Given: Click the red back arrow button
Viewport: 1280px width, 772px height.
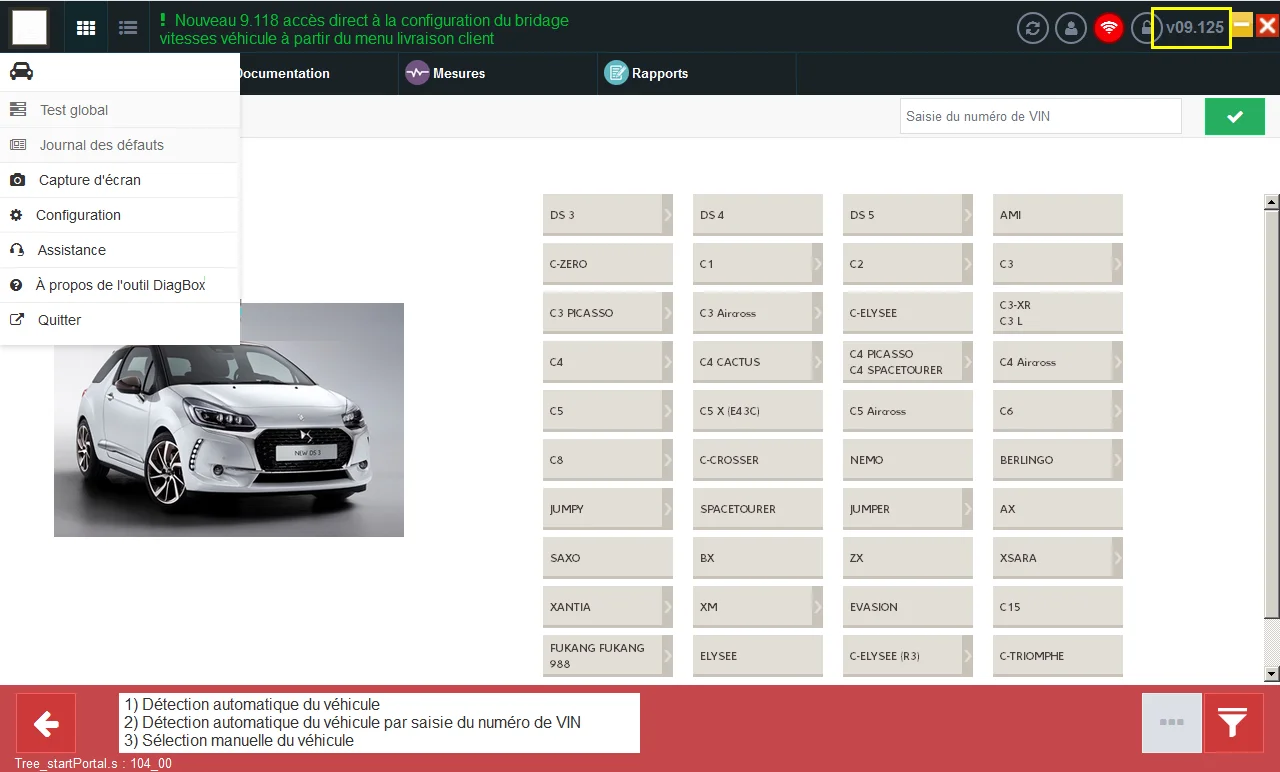Looking at the screenshot, I should (x=46, y=723).
